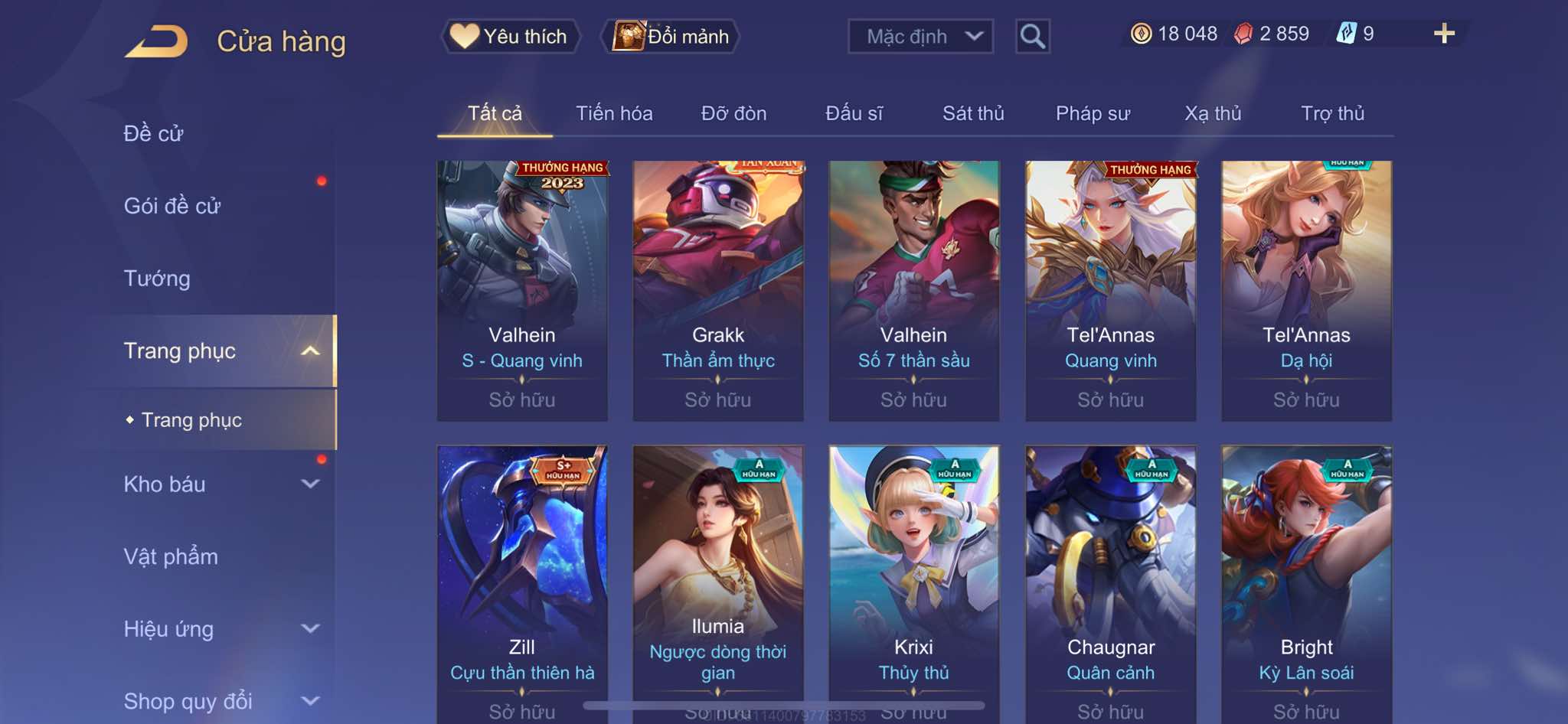Open favorites via the heart Yêu thích button

[510, 36]
